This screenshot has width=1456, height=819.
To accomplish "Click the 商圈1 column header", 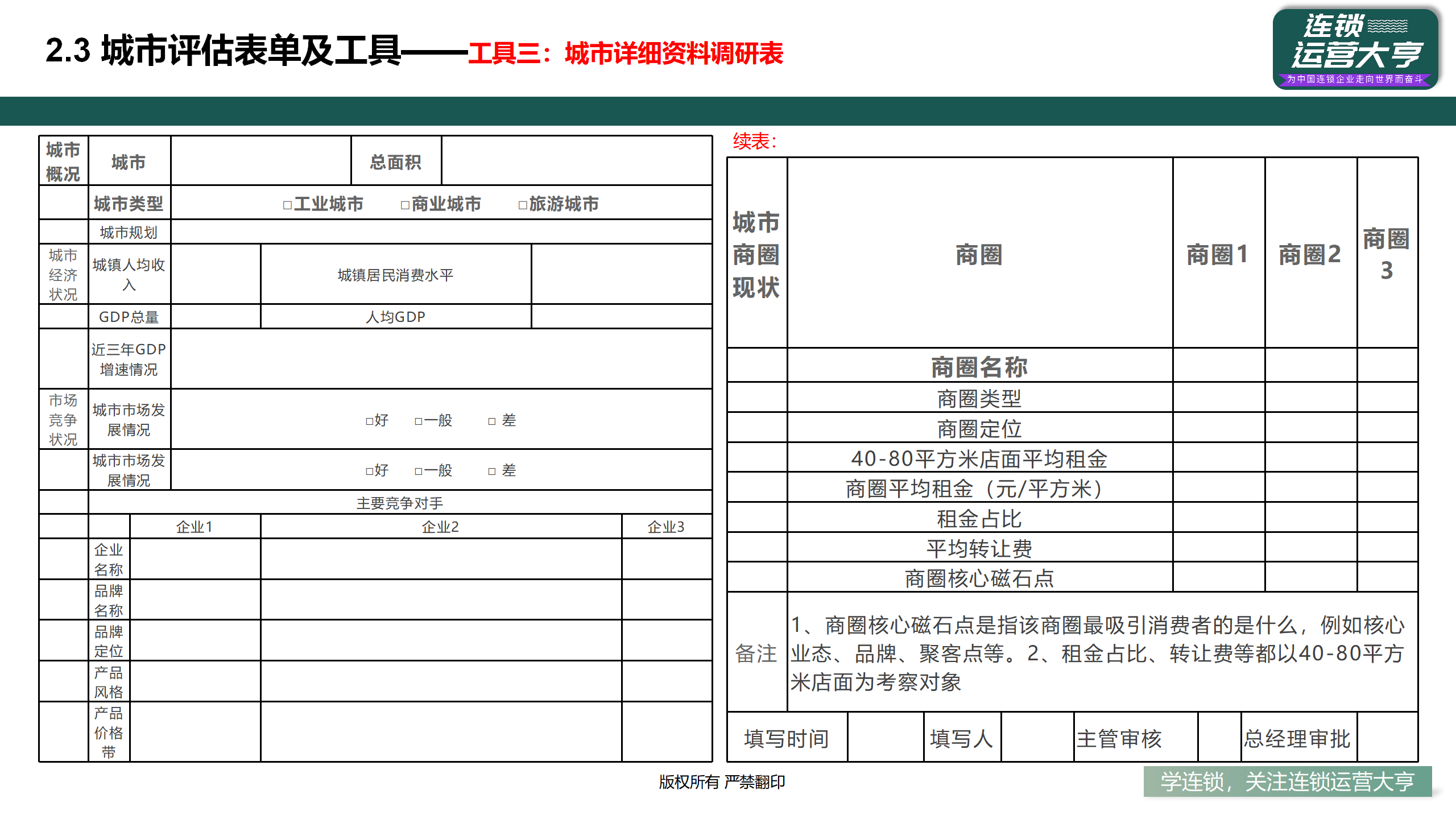I will click(1219, 253).
